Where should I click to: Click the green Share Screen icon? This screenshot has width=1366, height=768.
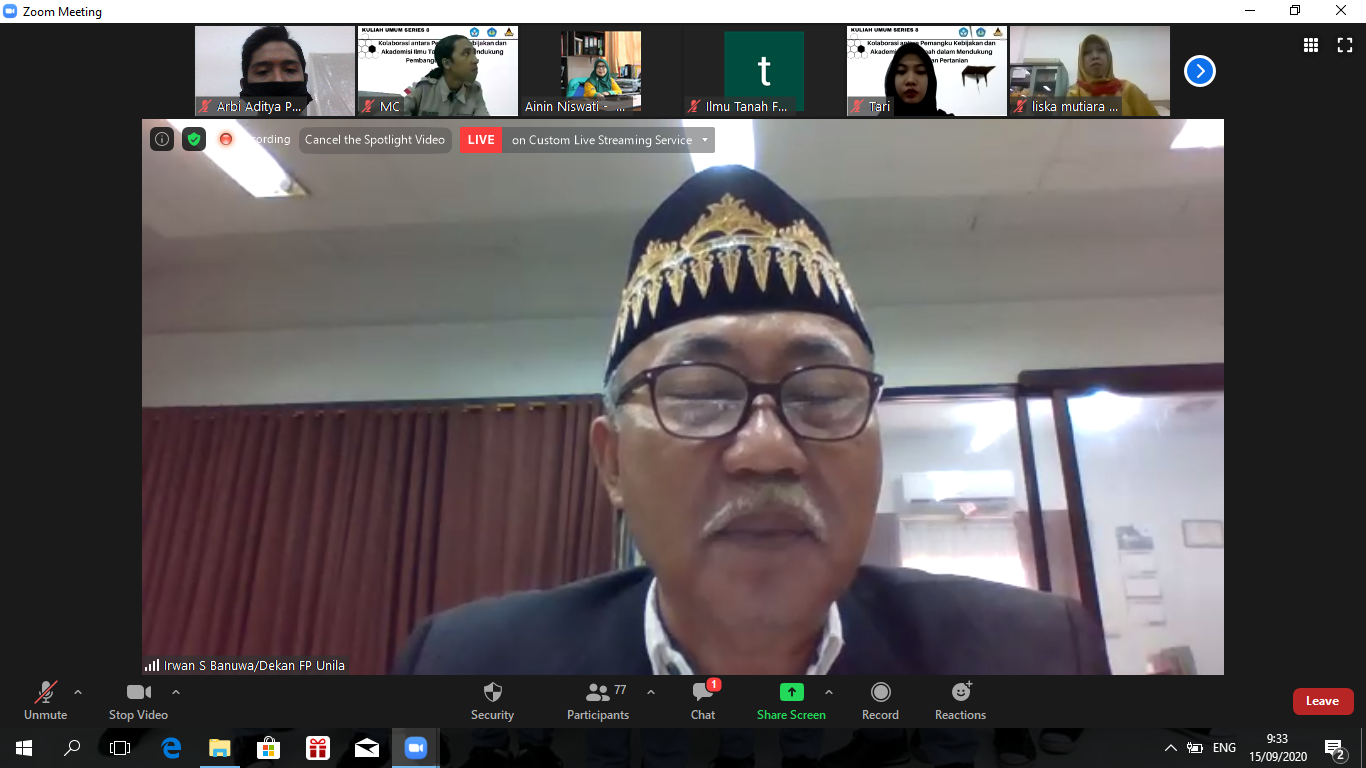pos(791,692)
